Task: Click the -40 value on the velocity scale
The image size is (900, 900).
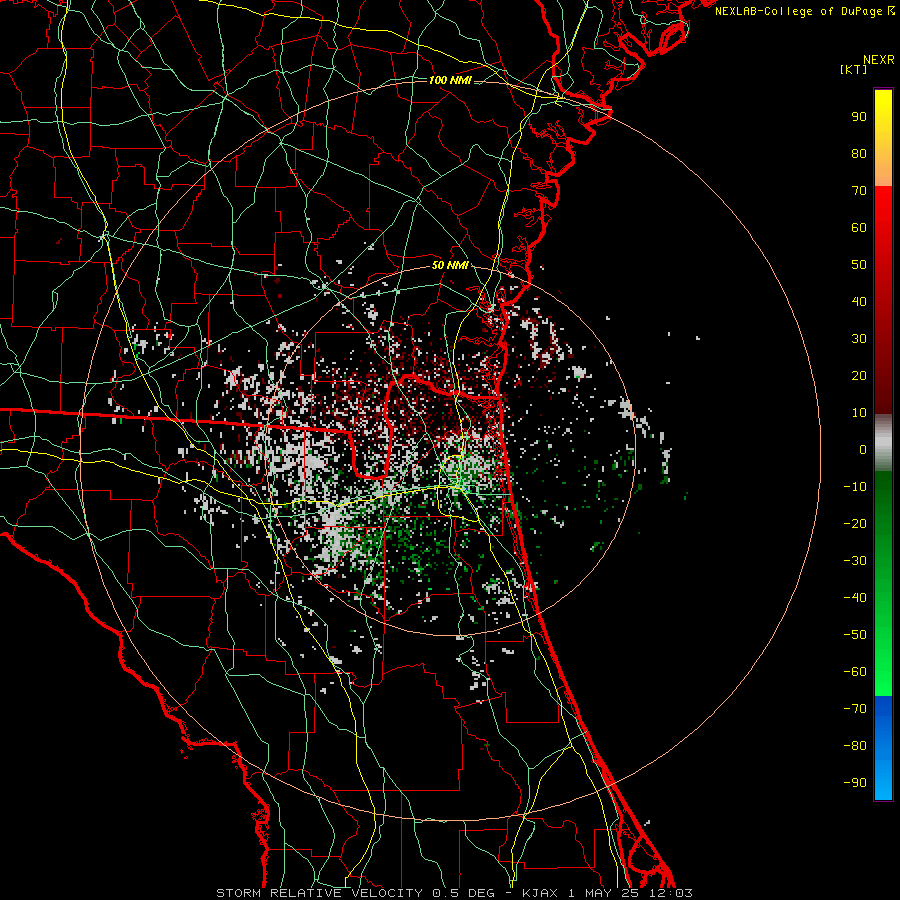Action: click(x=855, y=598)
